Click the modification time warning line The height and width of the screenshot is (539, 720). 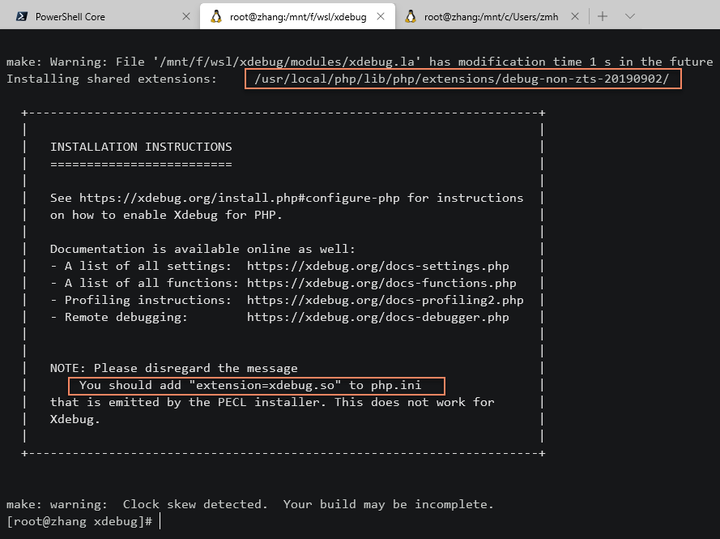[360, 62]
